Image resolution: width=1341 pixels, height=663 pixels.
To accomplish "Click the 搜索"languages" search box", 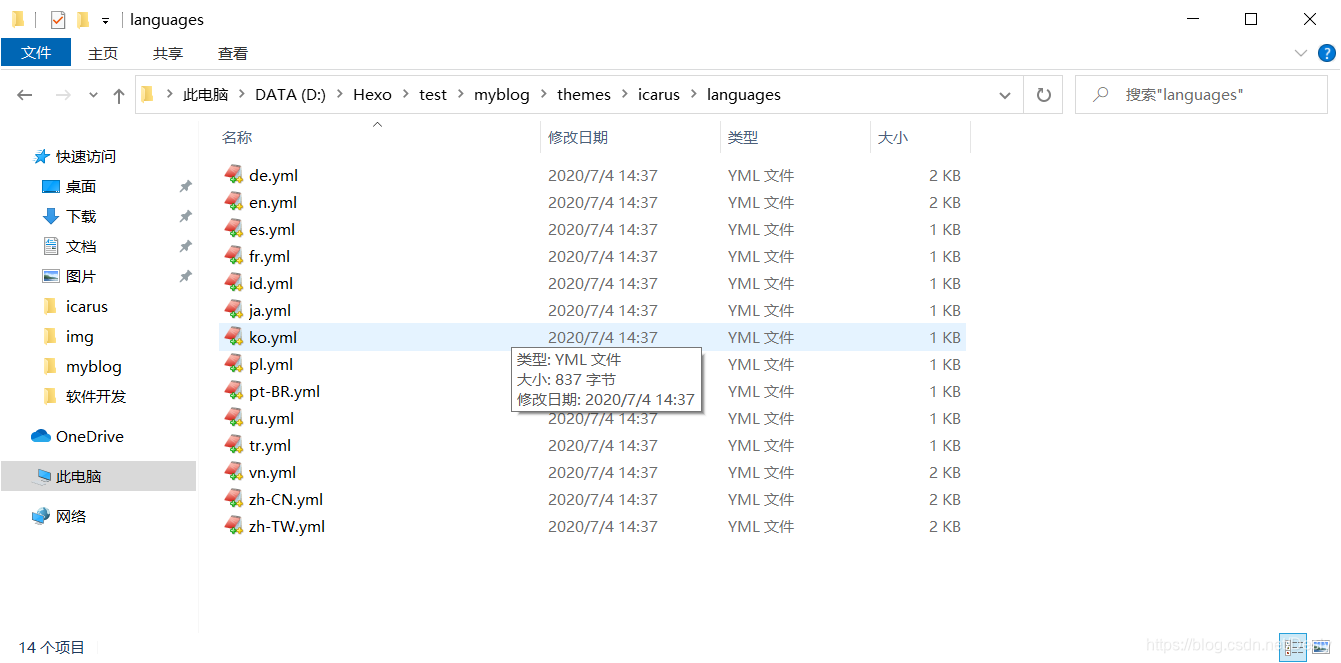I will [1201, 95].
